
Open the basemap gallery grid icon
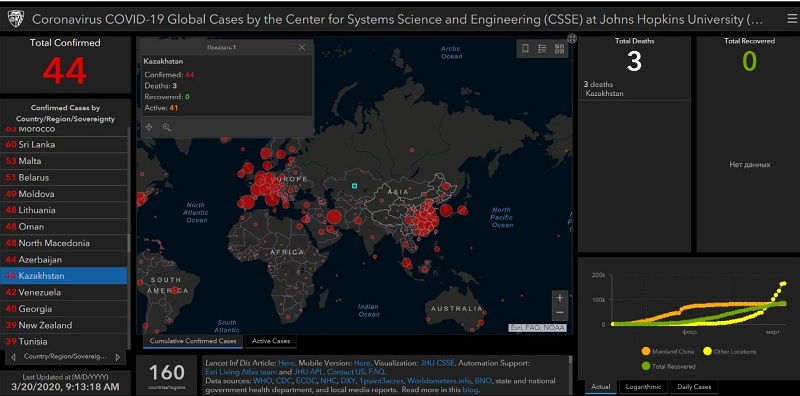tap(559, 48)
